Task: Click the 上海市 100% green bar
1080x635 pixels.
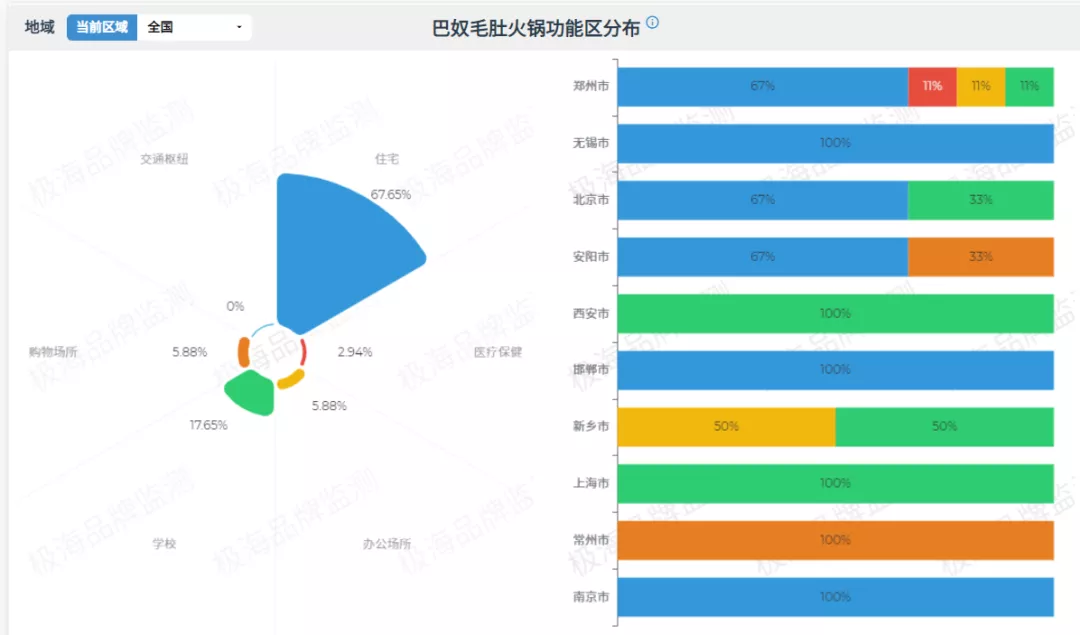Action: tap(835, 483)
